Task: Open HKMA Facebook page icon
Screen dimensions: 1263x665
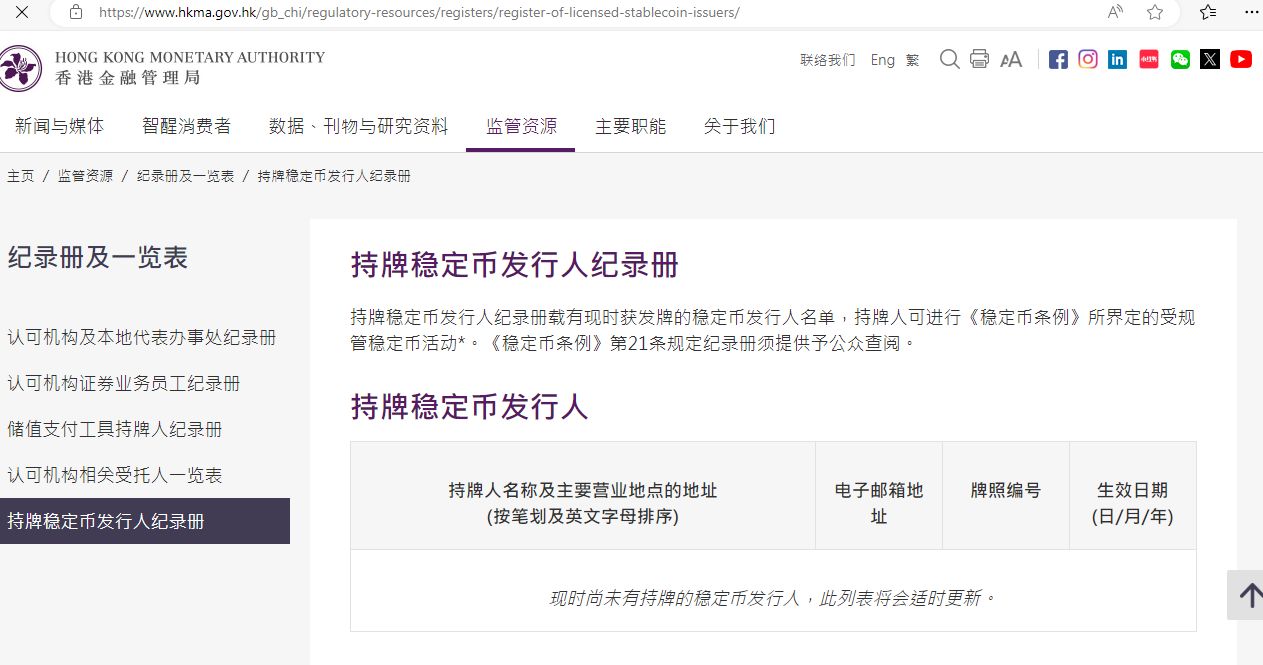Action: coord(1058,59)
